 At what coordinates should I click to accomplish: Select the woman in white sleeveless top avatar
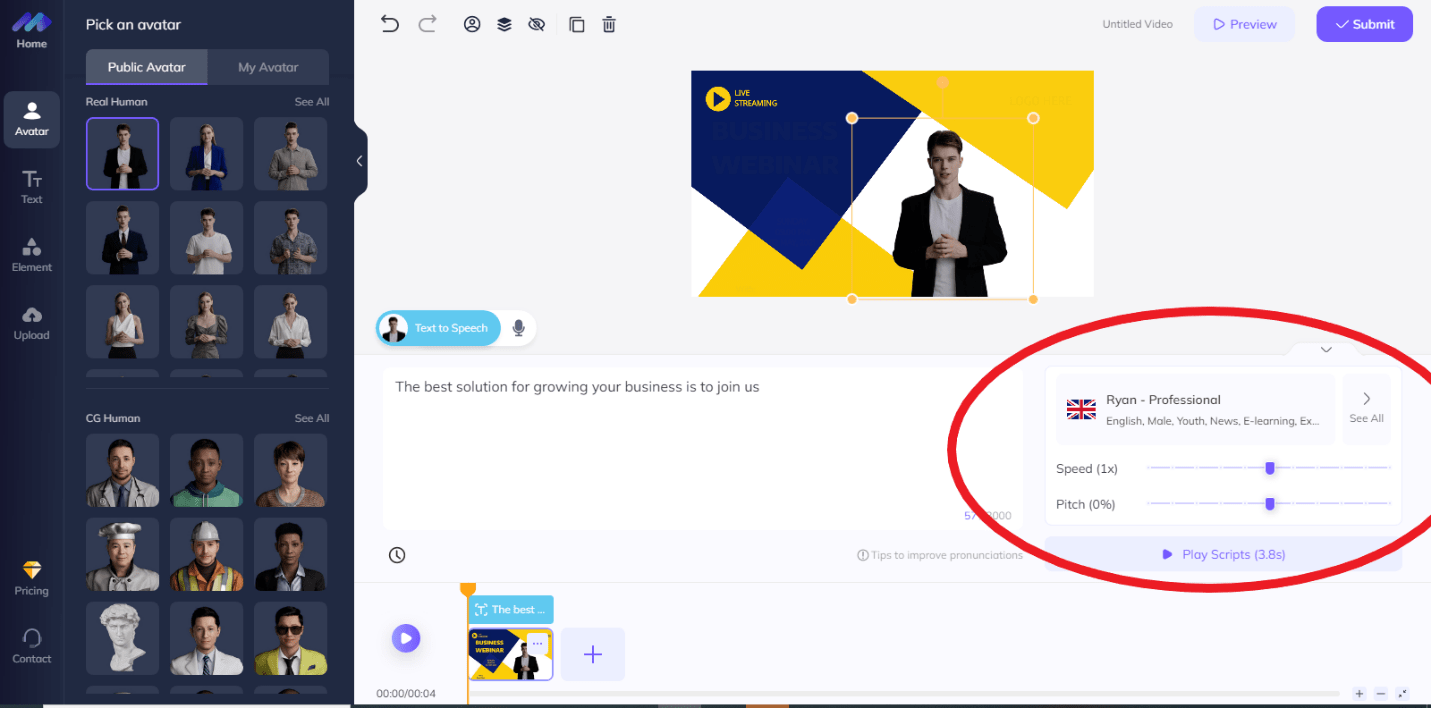(x=122, y=322)
